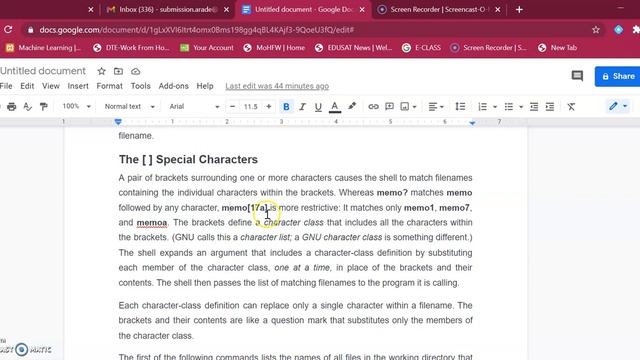
Task: Add a comment using toolbar icon
Action: point(389,107)
